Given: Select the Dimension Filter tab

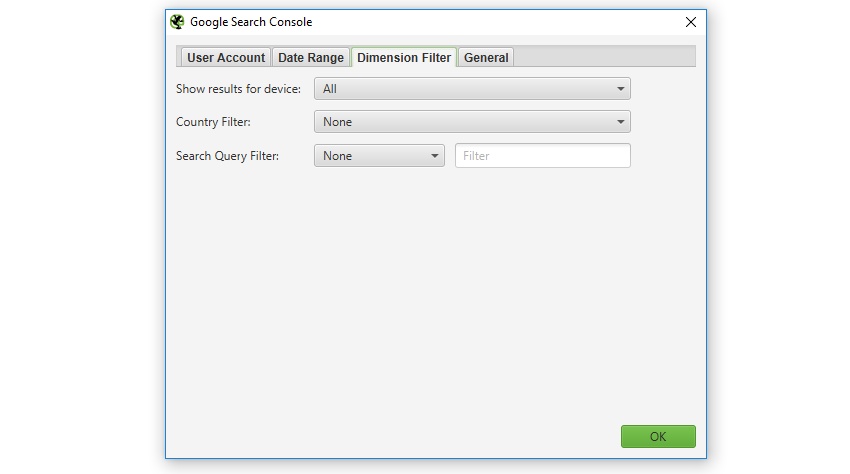Looking at the screenshot, I should pyautogui.click(x=404, y=57).
